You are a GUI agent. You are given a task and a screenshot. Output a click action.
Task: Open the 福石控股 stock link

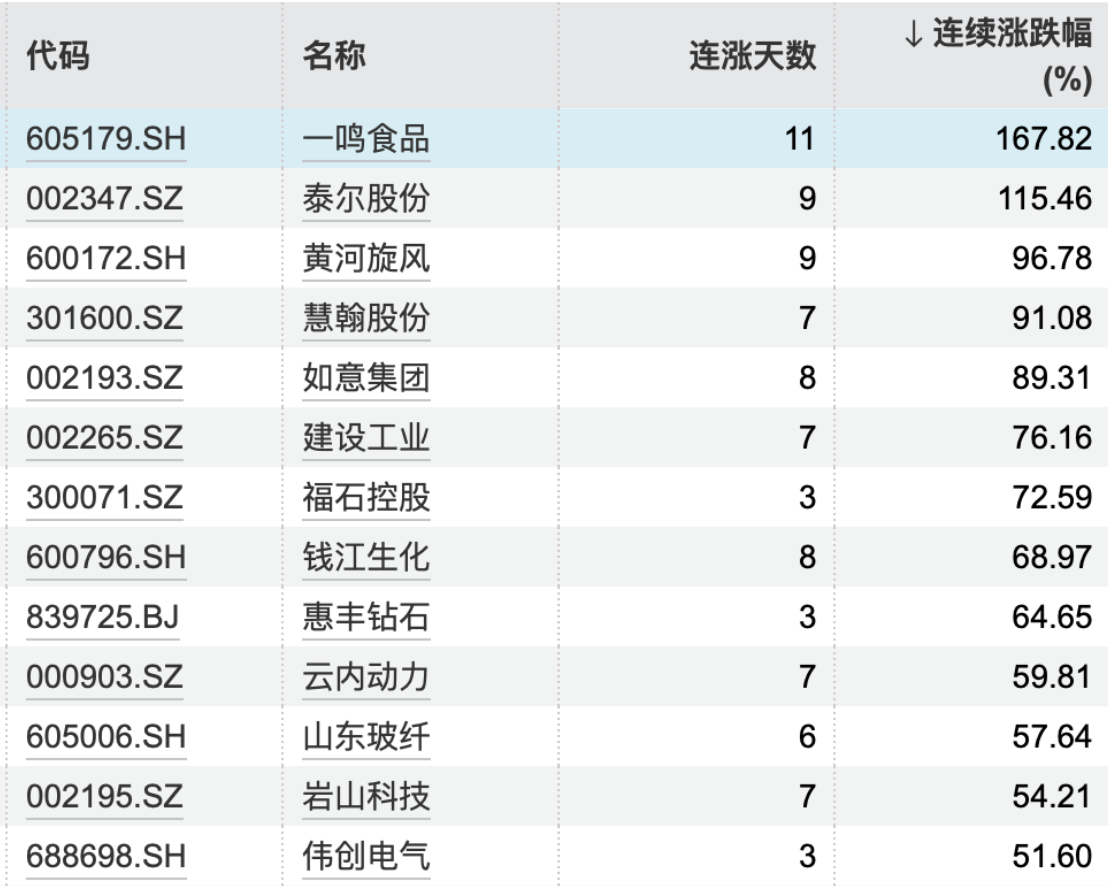point(366,497)
